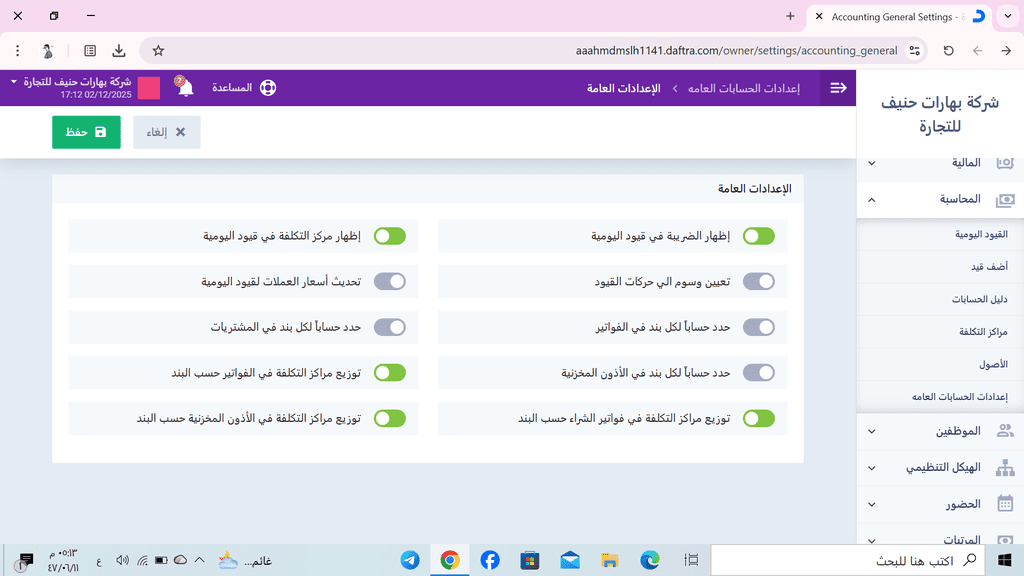The image size is (1024, 576).
Task: Click the green حفظ save button
Action: (x=86, y=132)
